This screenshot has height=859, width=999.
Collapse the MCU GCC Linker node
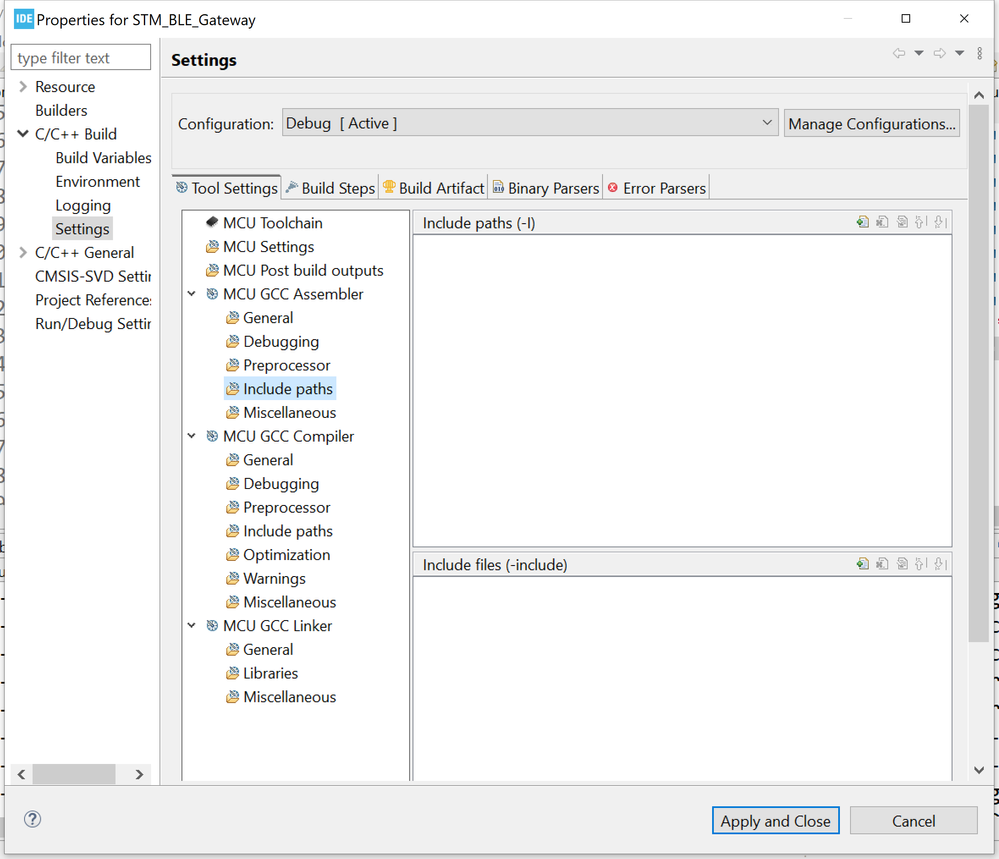pos(191,625)
